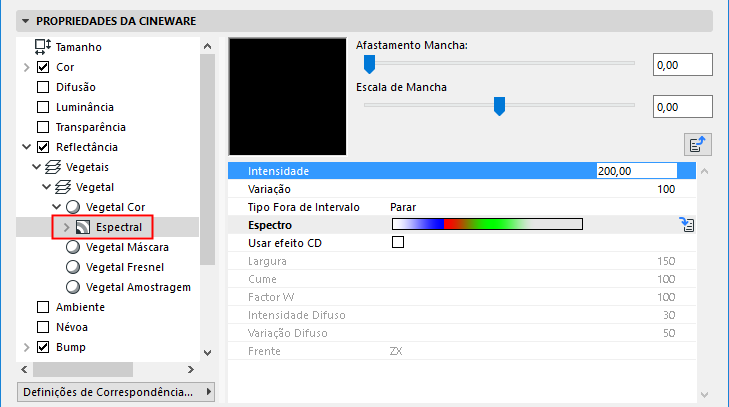
Task: Toggle the Cor checkbox
Action: 43,67
